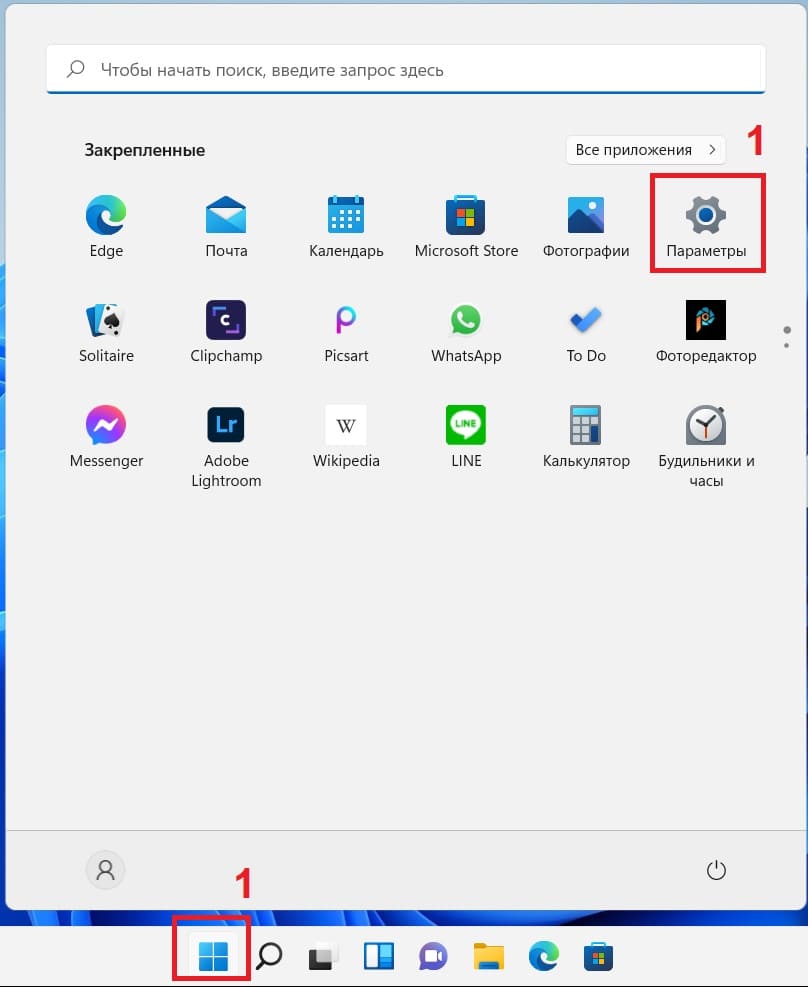The height and width of the screenshot is (987, 808).
Task: Open Microsoft Store from pinned apps
Action: [x=466, y=227]
